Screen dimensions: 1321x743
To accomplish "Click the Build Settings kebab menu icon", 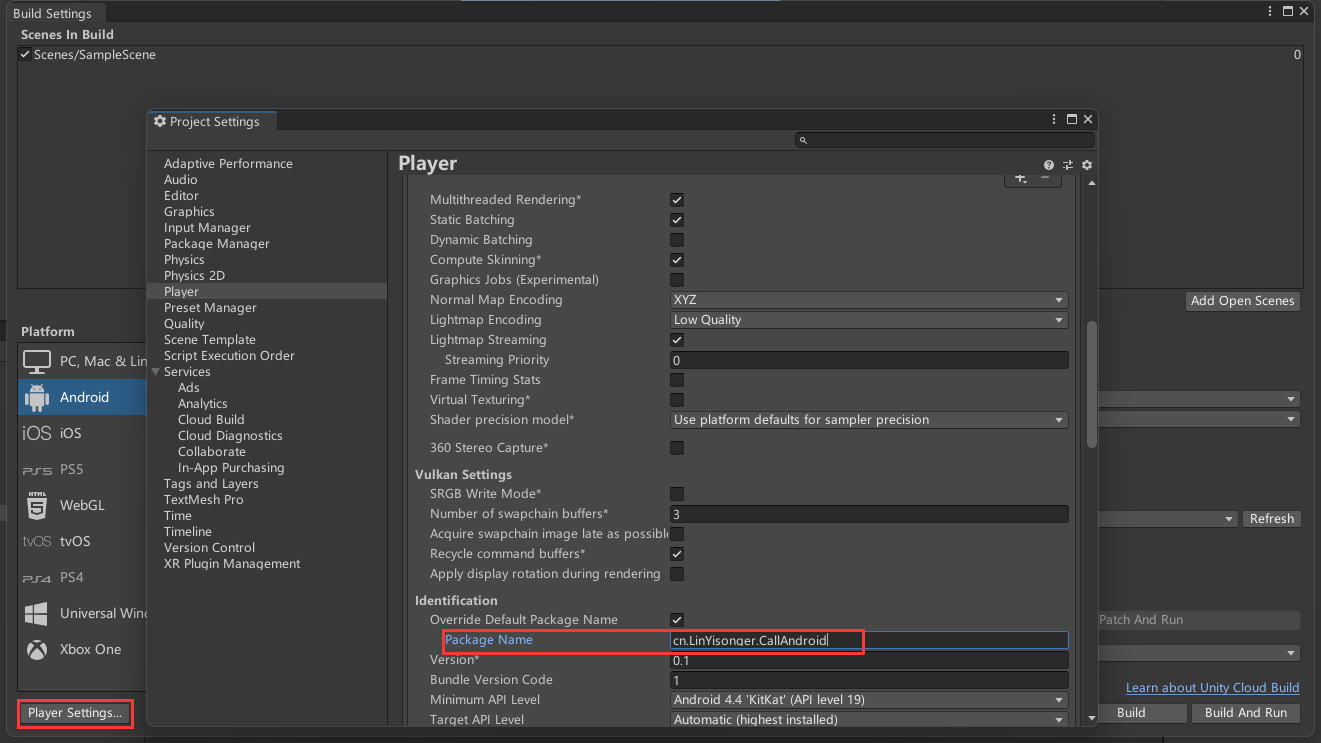I will 1271,11.
